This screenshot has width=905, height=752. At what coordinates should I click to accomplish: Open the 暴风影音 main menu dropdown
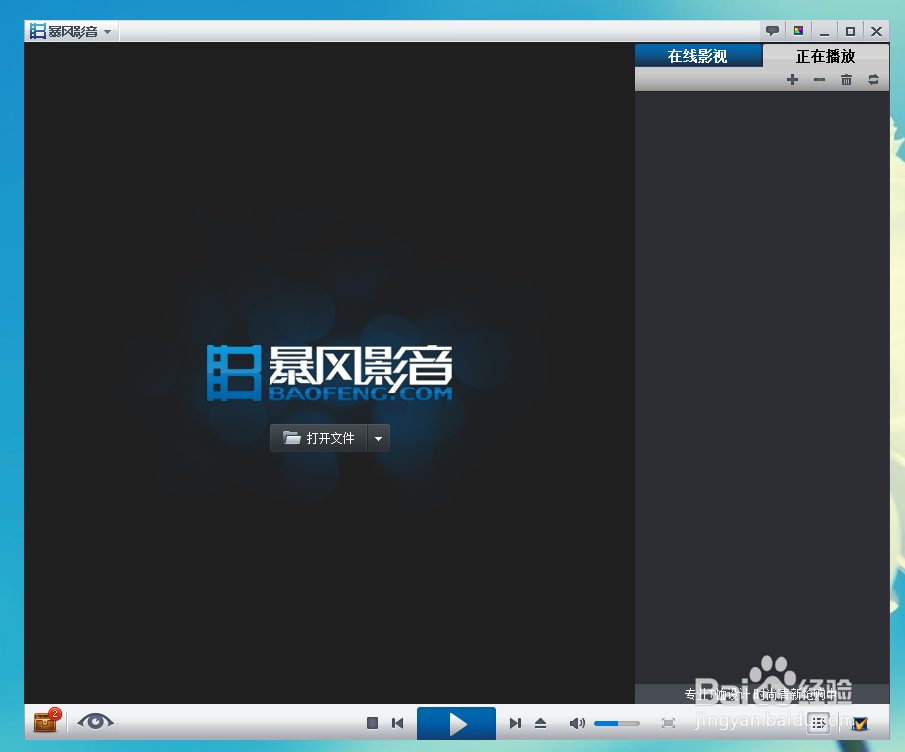(x=71, y=31)
